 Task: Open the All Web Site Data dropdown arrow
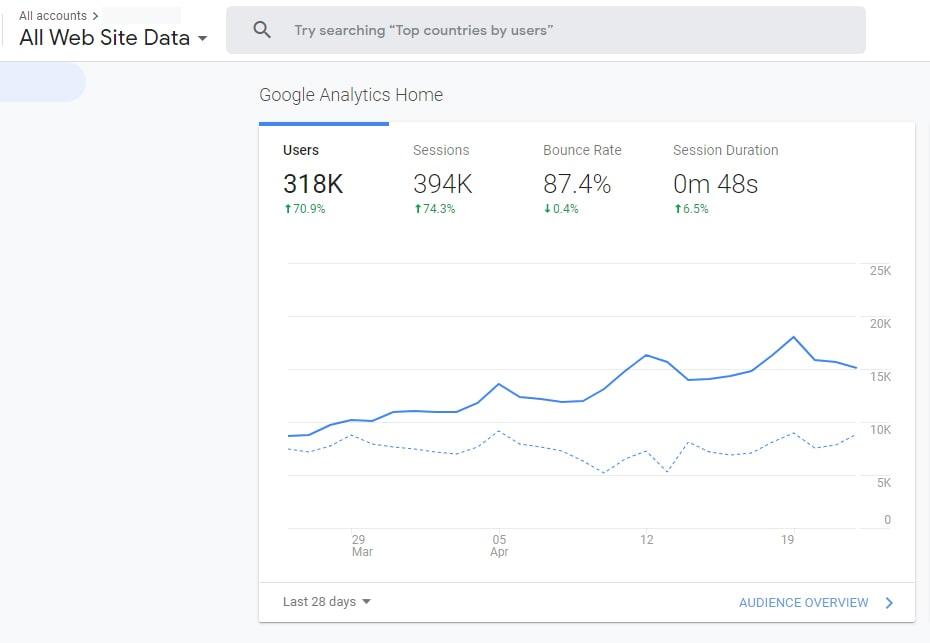[x=202, y=39]
